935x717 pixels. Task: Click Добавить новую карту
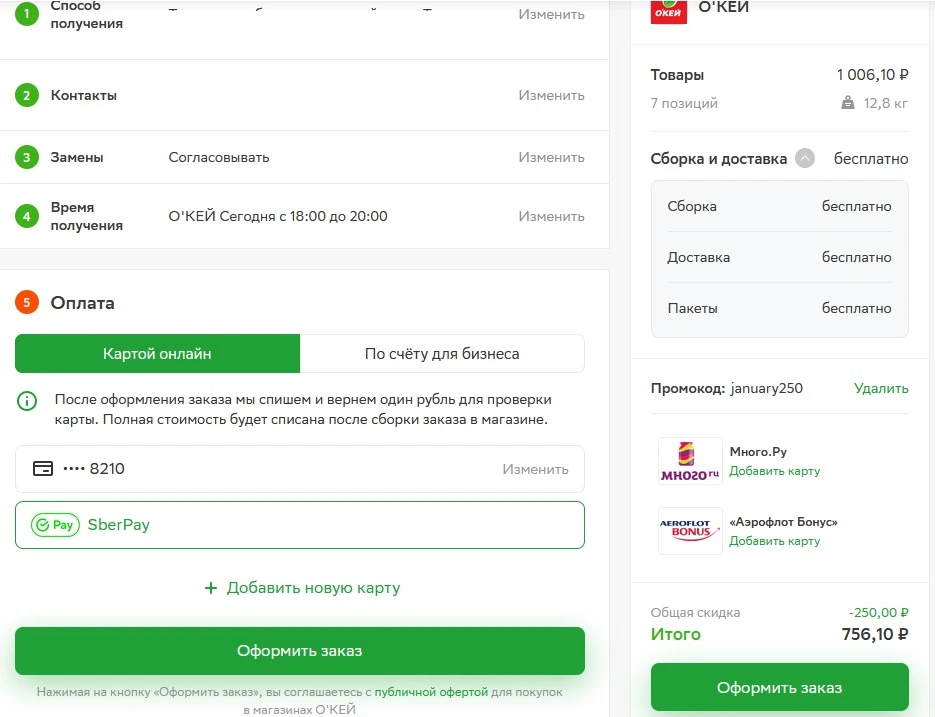pyautogui.click(x=302, y=588)
